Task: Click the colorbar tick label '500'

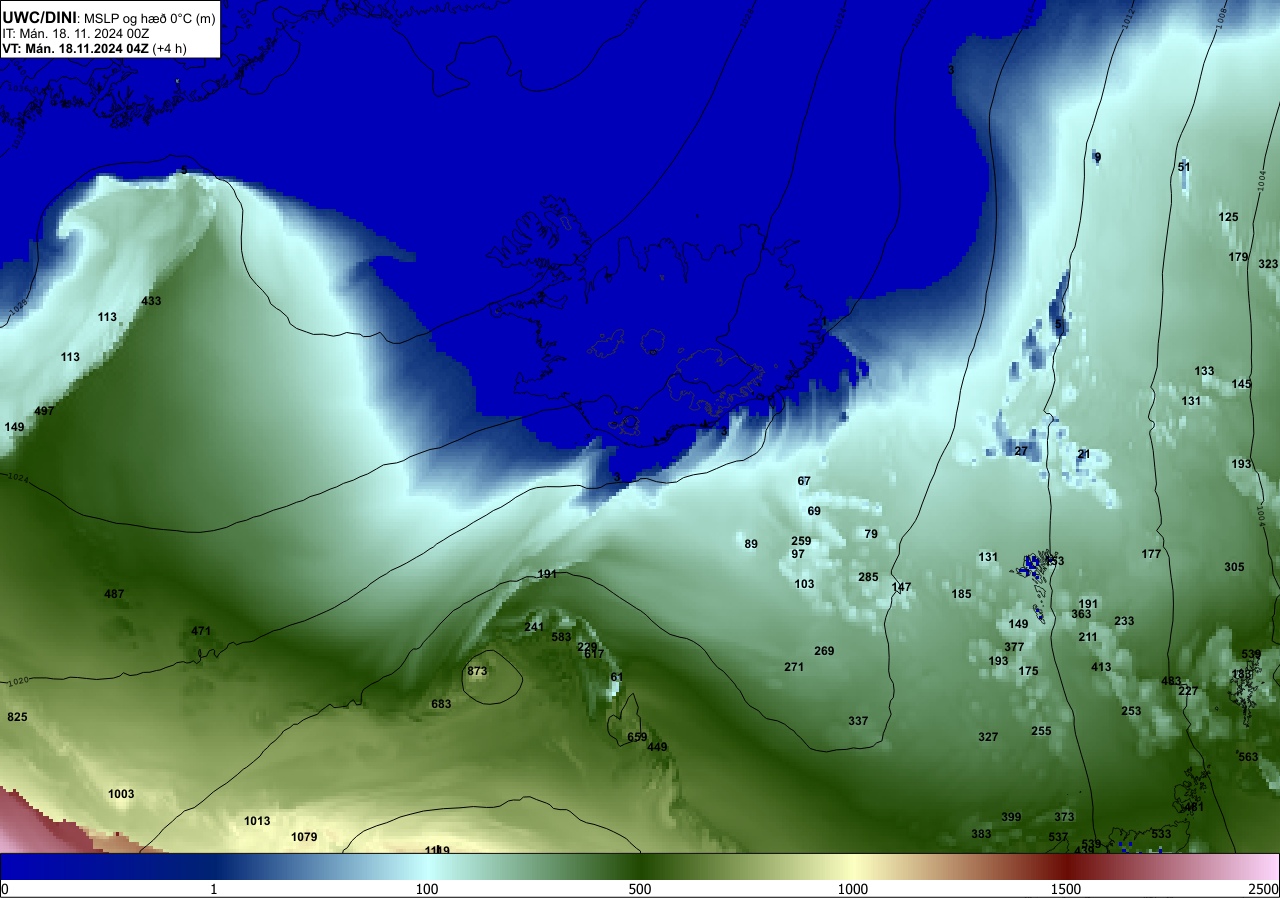Action: click(640, 889)
